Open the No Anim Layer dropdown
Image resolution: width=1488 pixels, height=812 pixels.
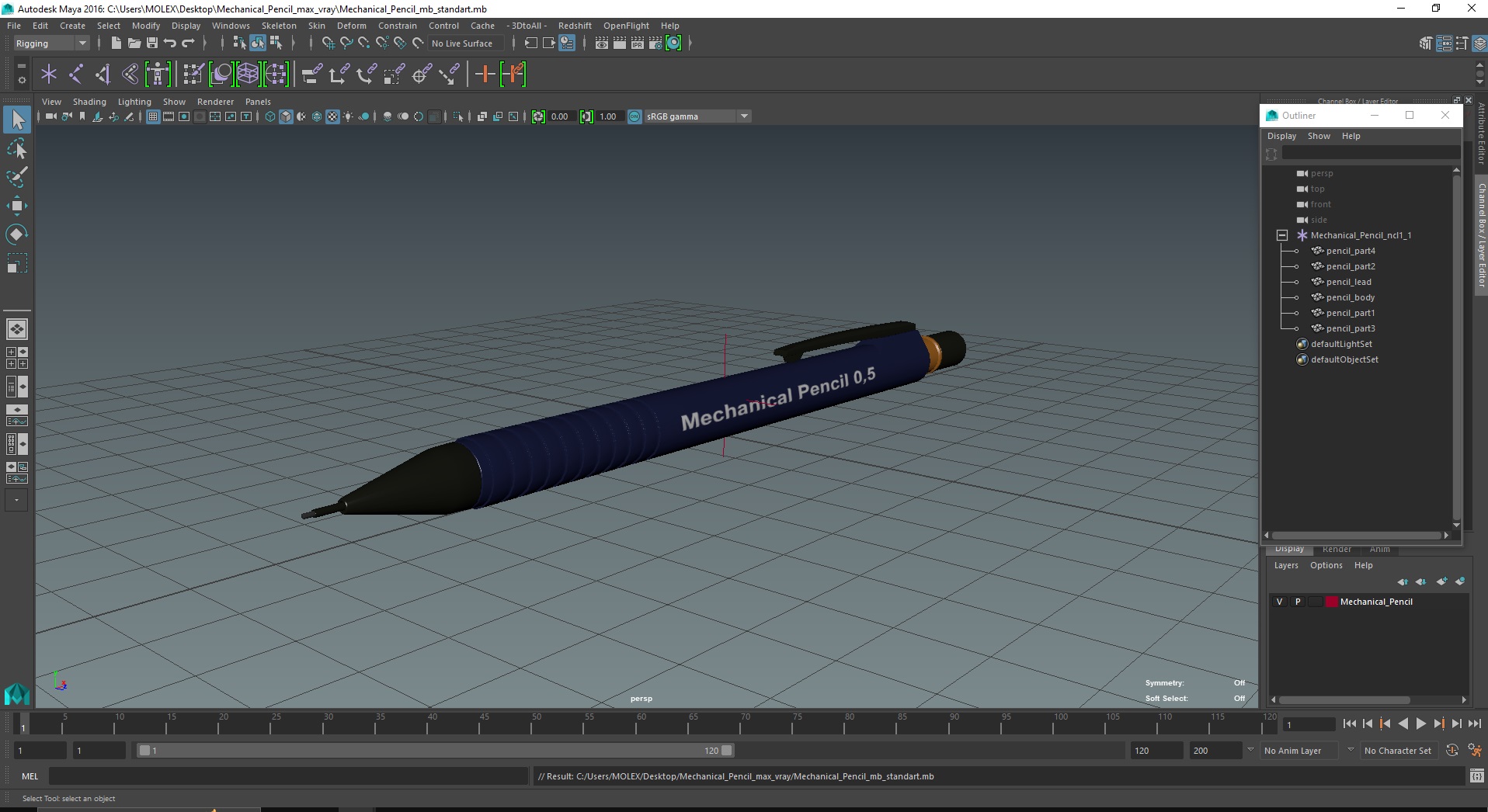(1299, 751)
